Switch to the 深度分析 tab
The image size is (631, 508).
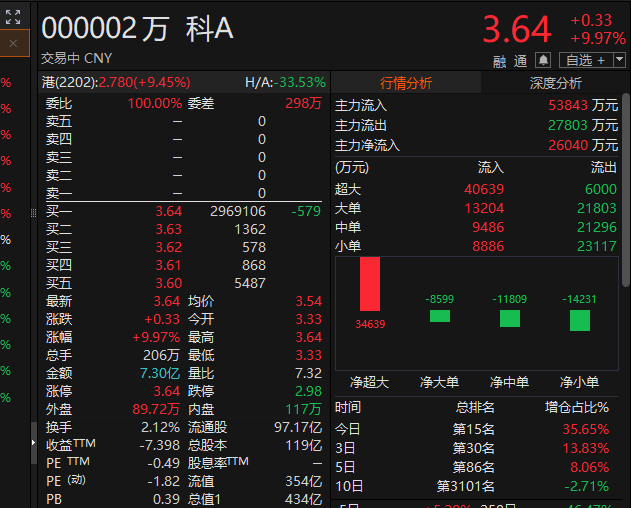point(555,83)
